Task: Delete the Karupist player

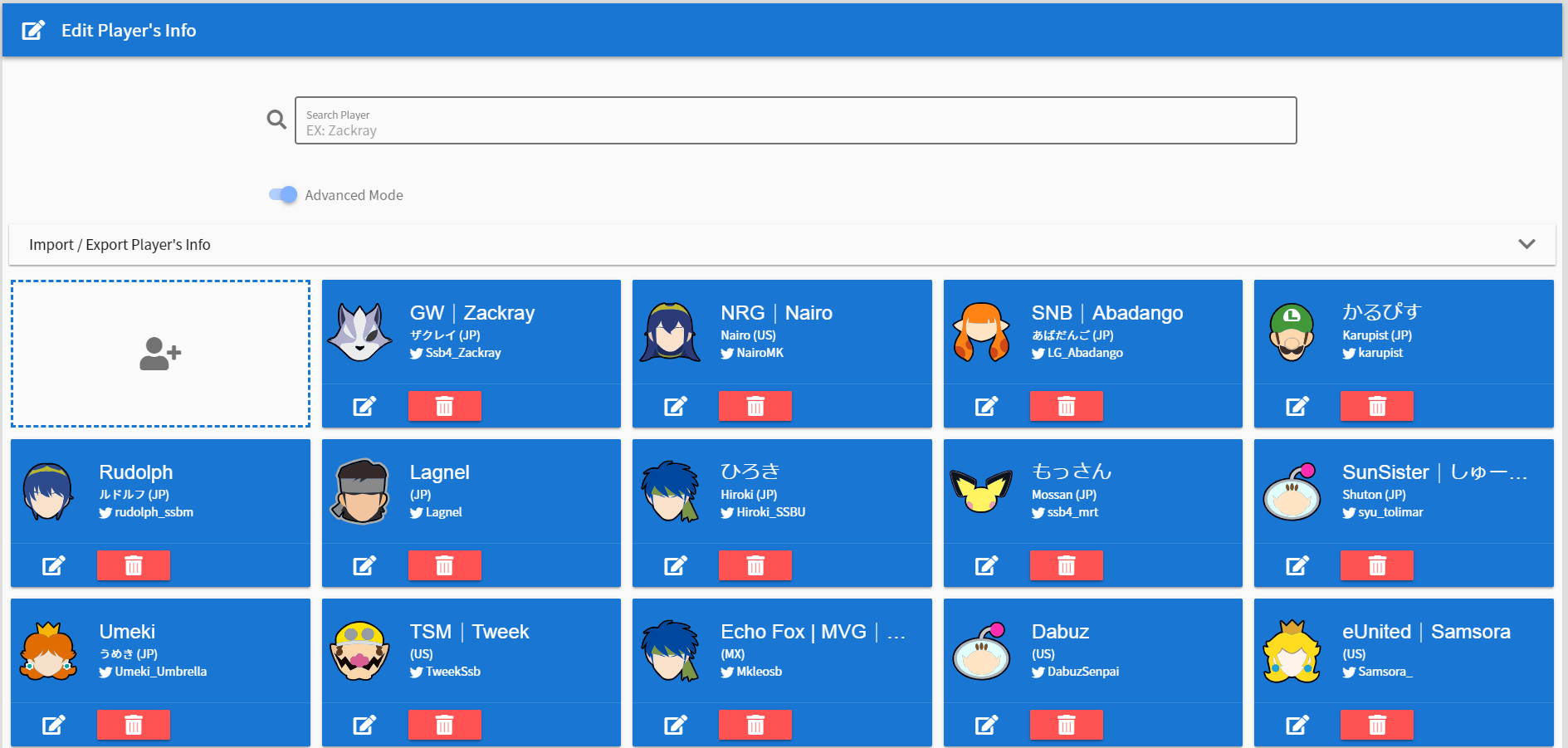Action: coord(1377,406)
